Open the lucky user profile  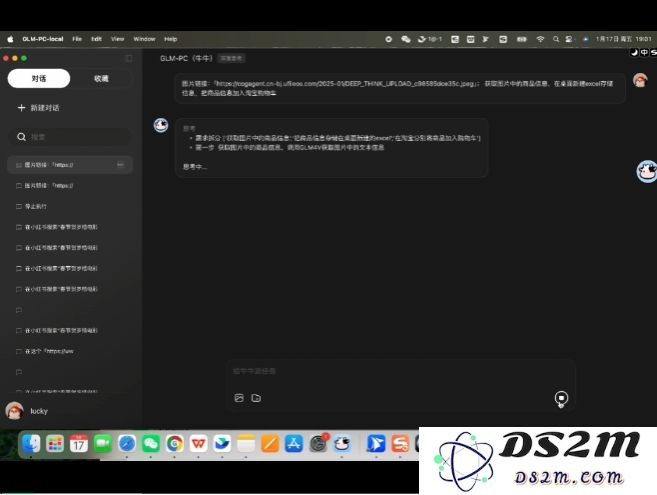click(27, 411)
